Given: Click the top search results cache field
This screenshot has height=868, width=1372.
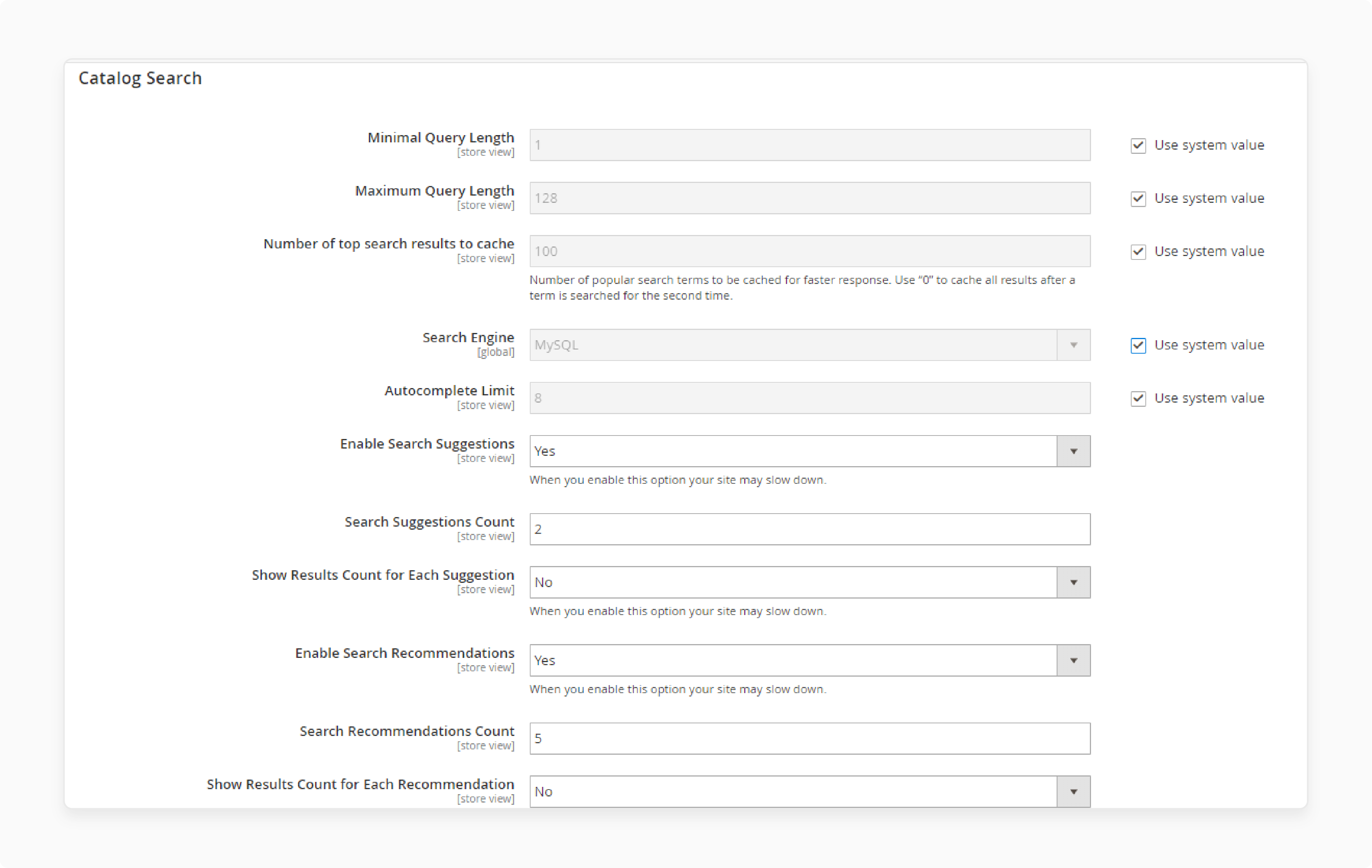Looking at the screenshot, I should pyautogui.click(x=810, y=251).
